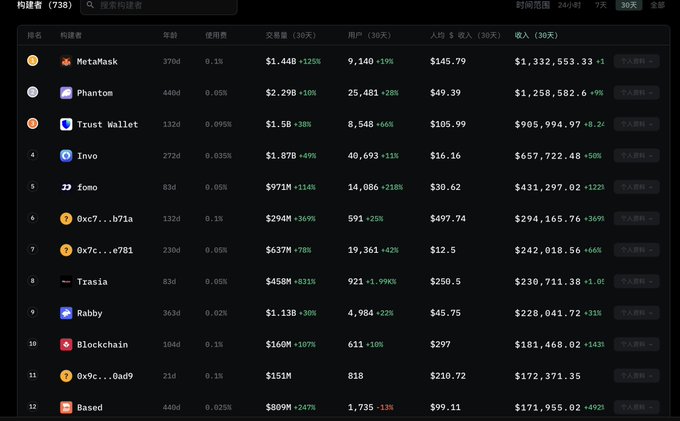Switch time range to 全部
Viewport: 680px width, 421px height.
657,5
